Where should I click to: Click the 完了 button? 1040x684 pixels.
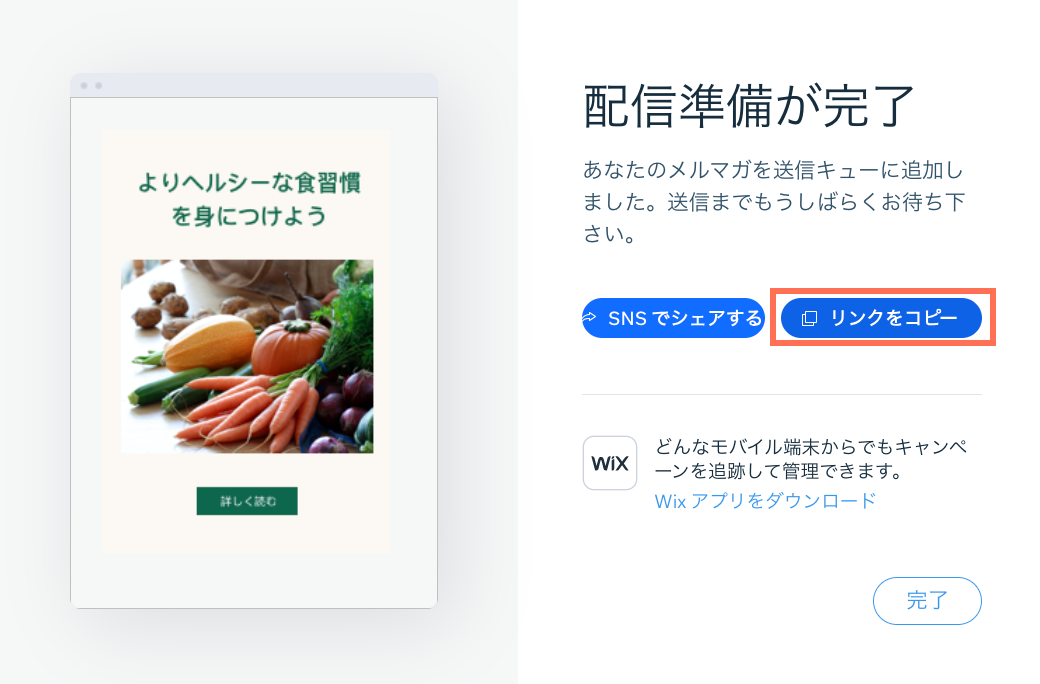click(927, 601)
